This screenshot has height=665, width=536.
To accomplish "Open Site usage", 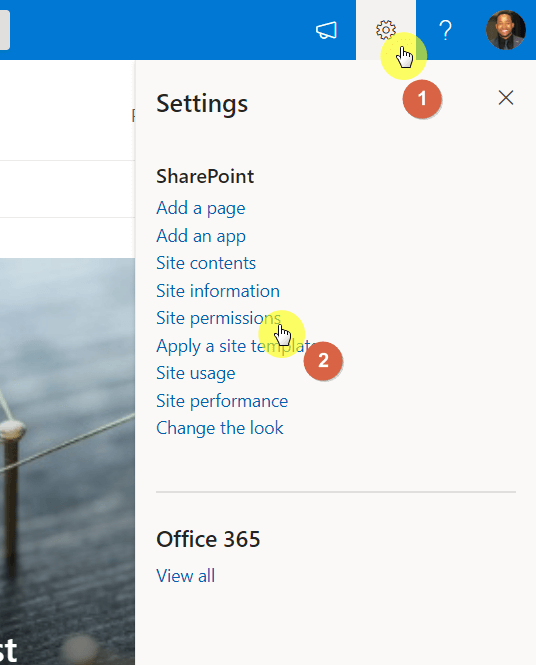I will coord(195,373).
